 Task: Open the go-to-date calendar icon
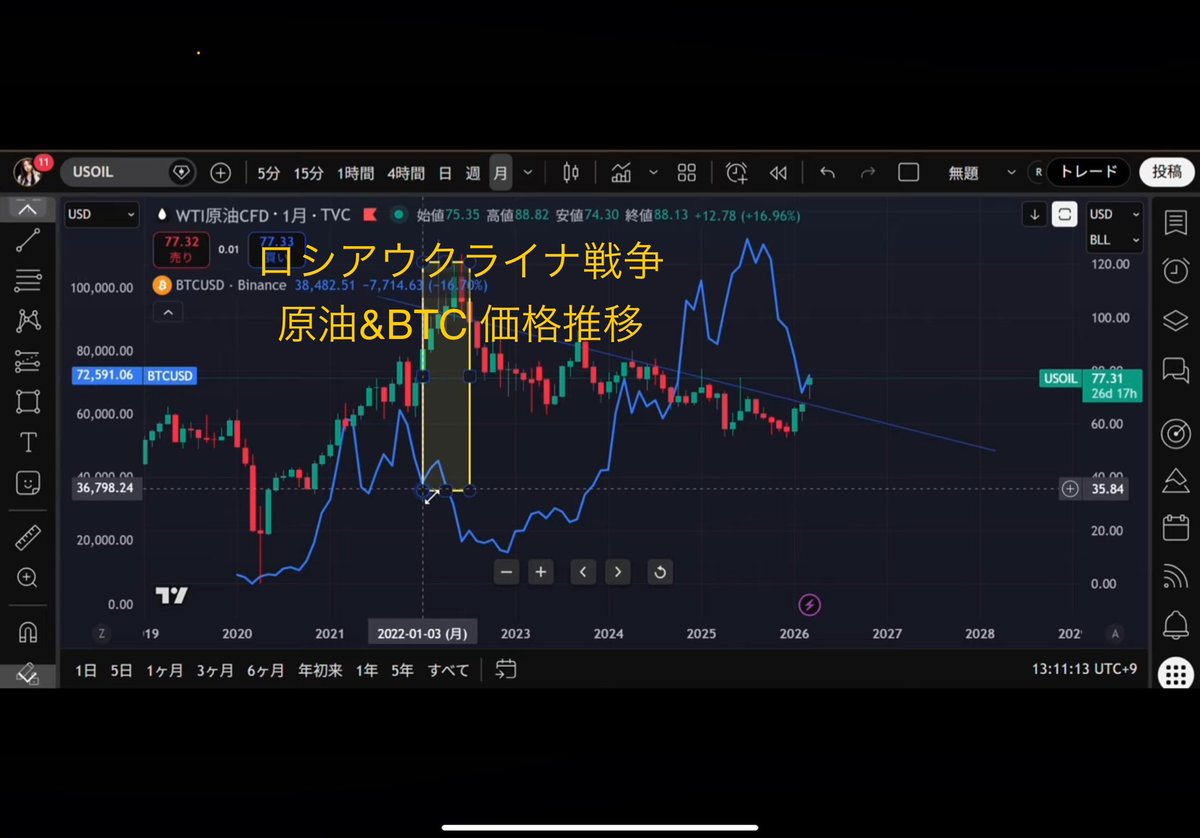(505, 669)
